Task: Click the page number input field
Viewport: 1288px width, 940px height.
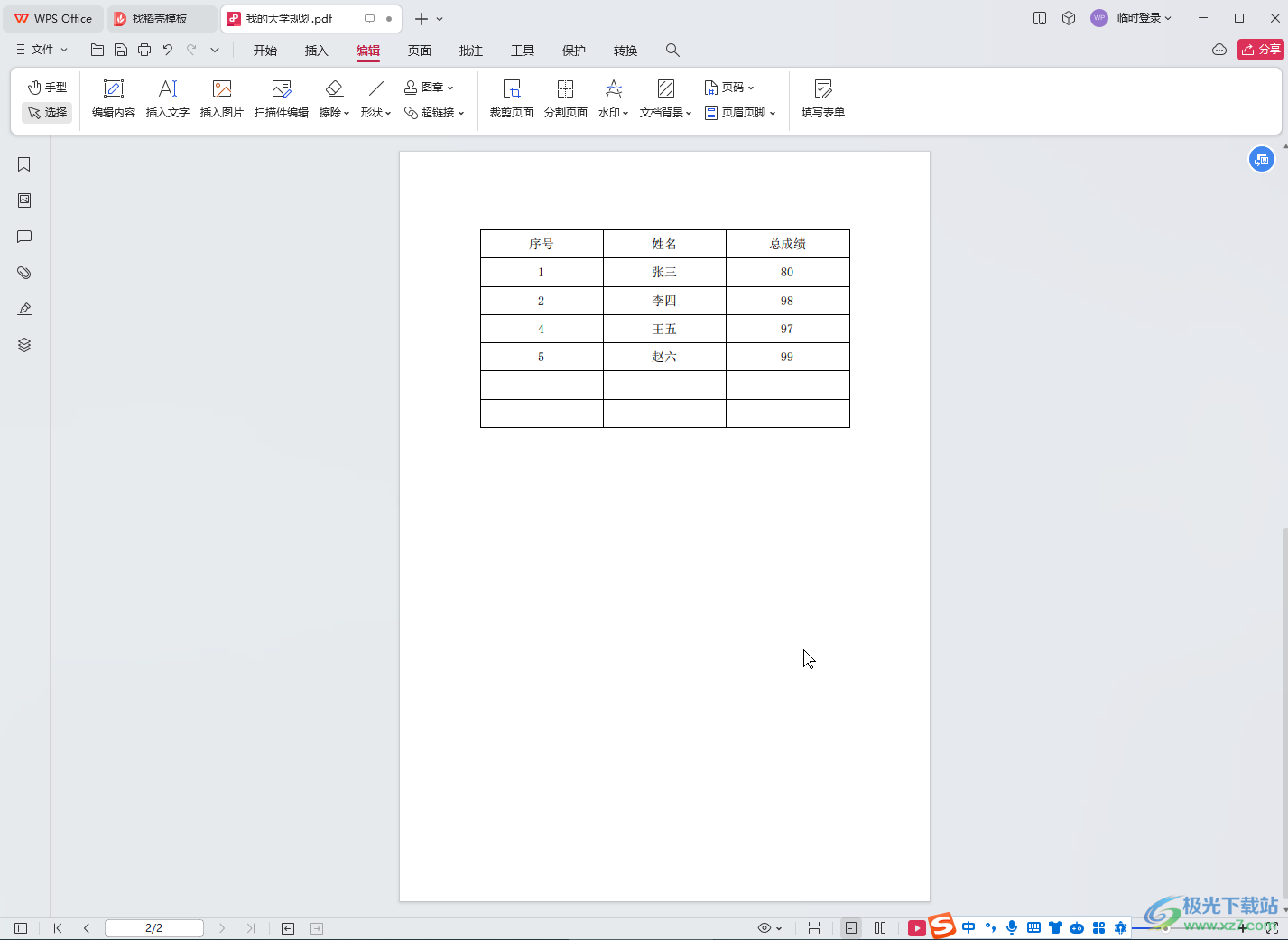Action: (154, 928)
